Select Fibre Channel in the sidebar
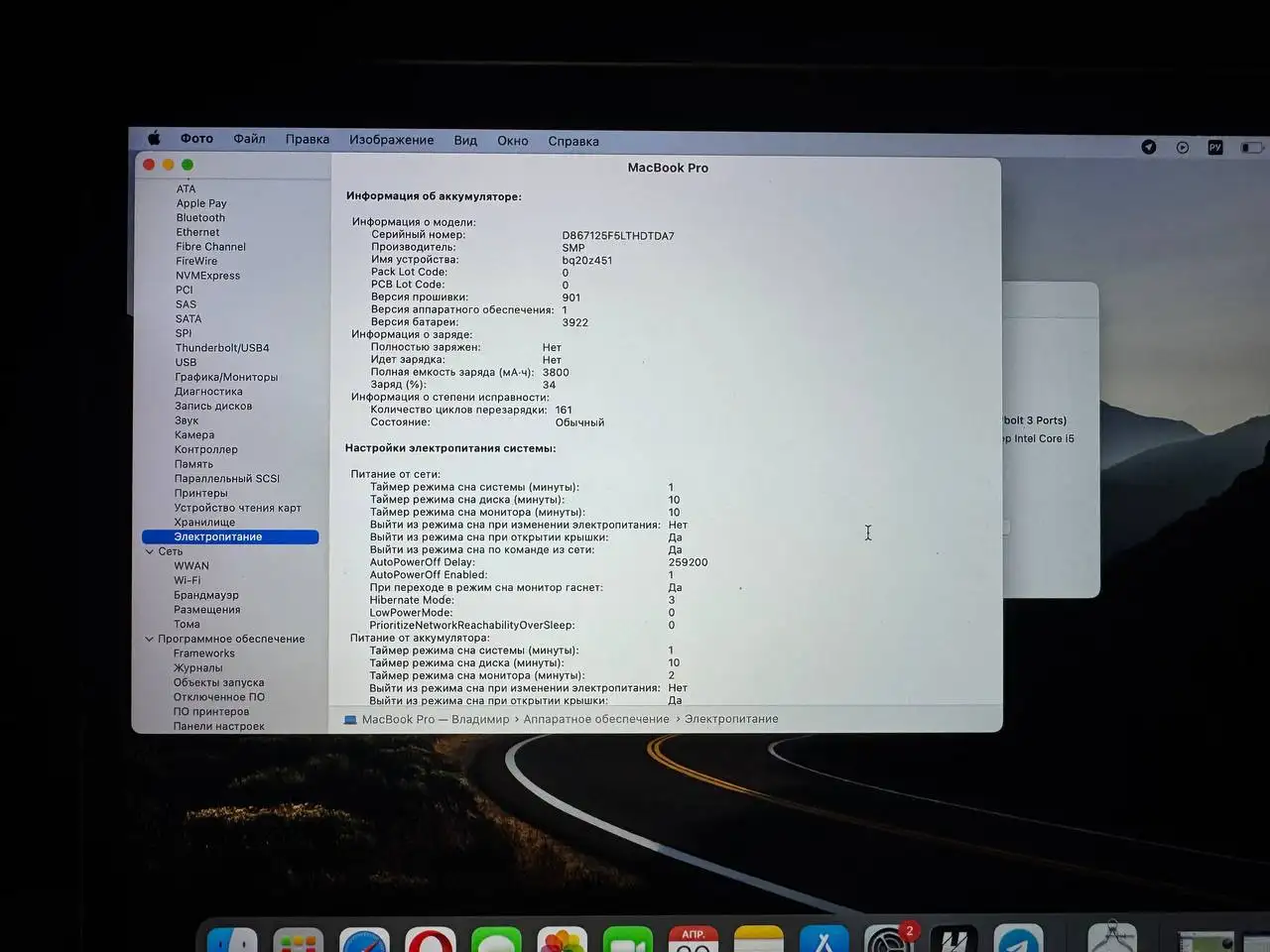Image resolution: width=1270 pixels, height=952 pixels. pos(210,247)
